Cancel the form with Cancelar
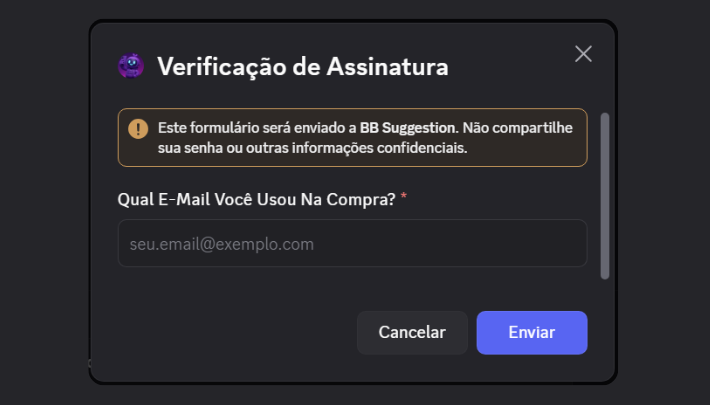Viewport: 710px width, 405px height. tap(412, 333)
